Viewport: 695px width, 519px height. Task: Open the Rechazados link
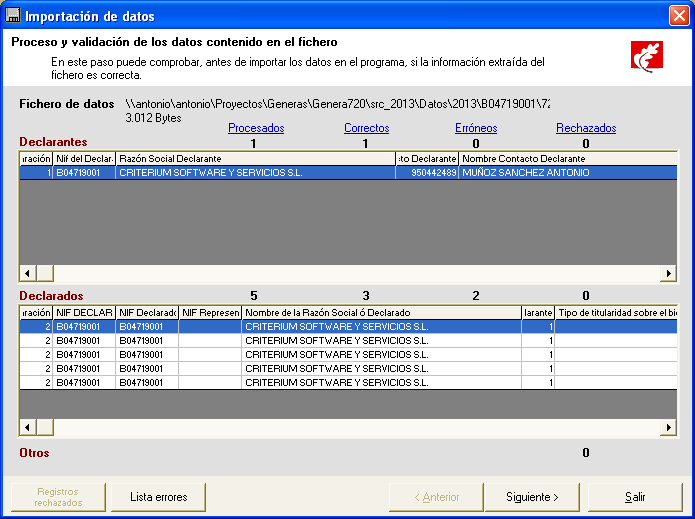586,128
